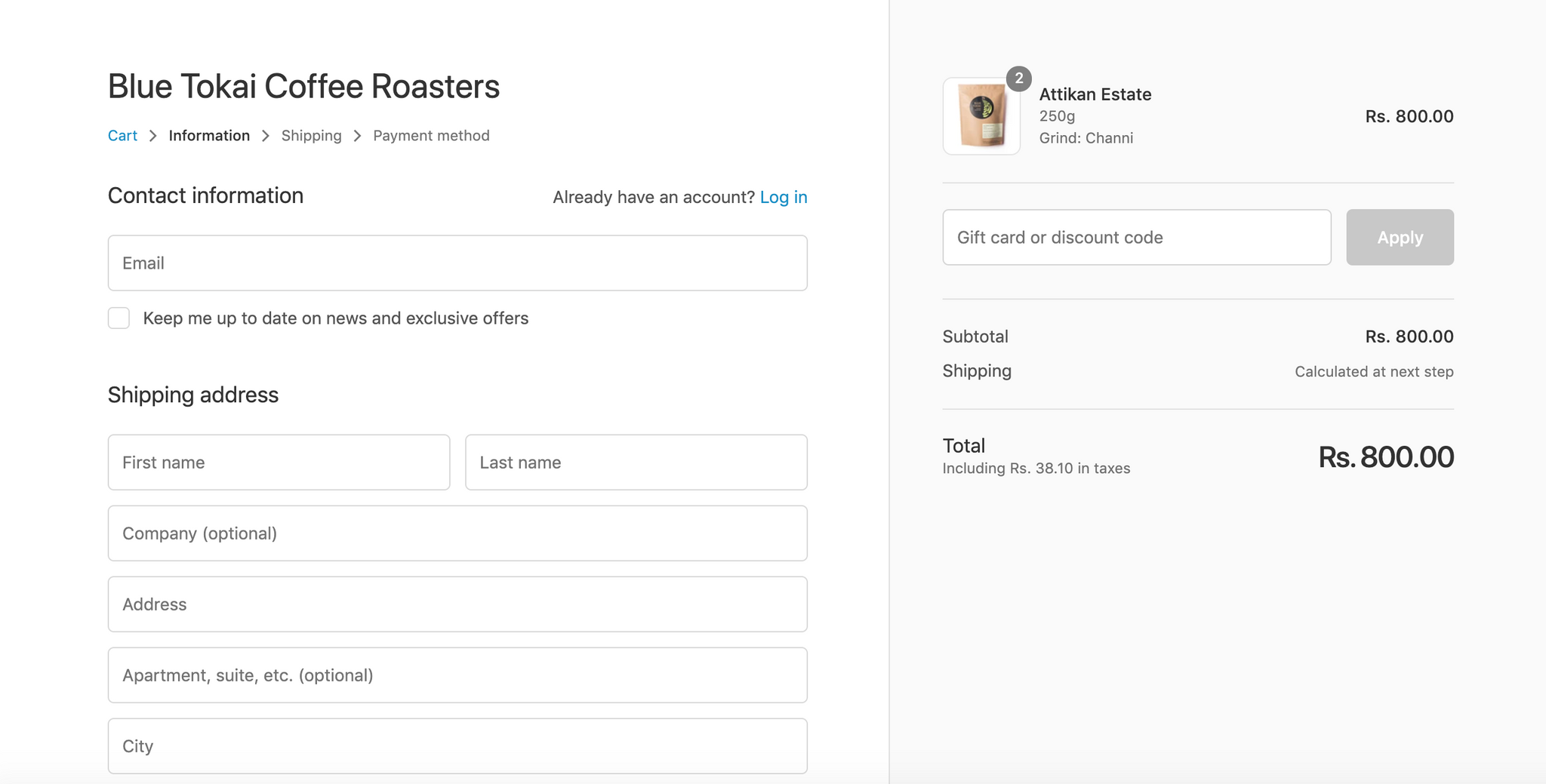Apply the discount code button
Image resolution: width=1546 pixels, height=784 pixels.
click(x=1400, y=237)
